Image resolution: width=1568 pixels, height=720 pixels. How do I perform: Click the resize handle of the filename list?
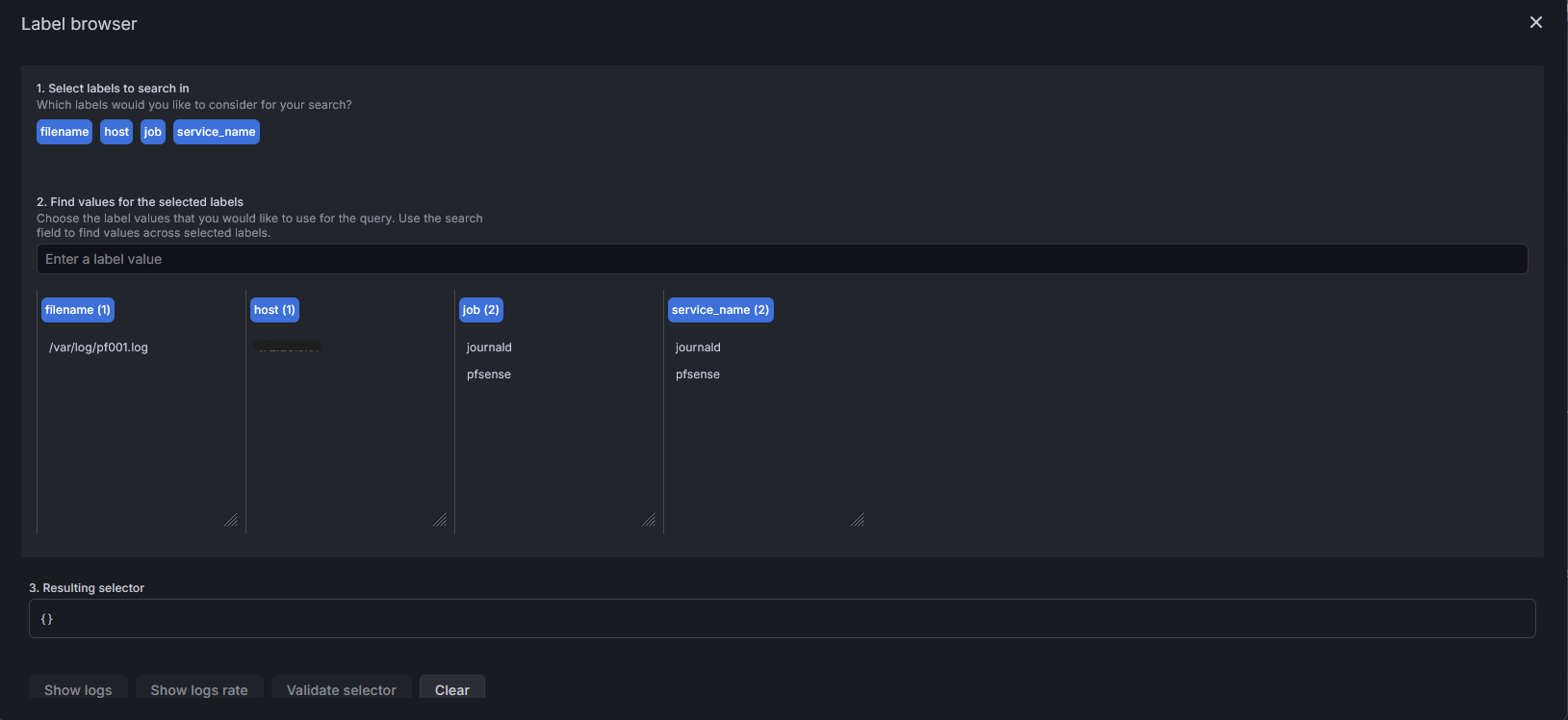coord(231,520)
